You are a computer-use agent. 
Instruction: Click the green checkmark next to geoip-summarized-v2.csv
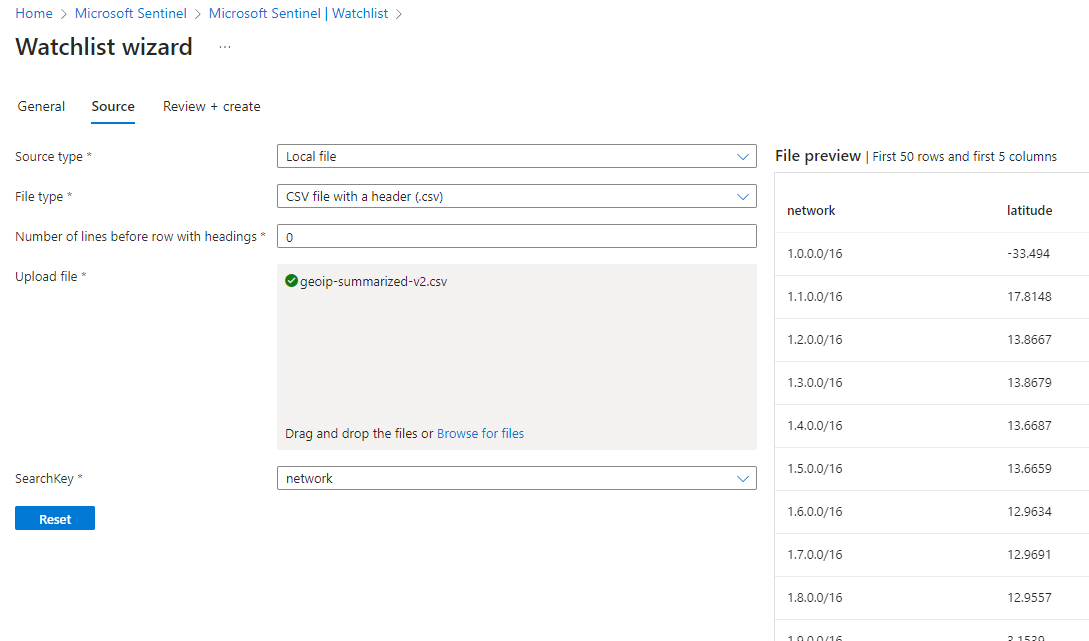click(x=292, y=281)
